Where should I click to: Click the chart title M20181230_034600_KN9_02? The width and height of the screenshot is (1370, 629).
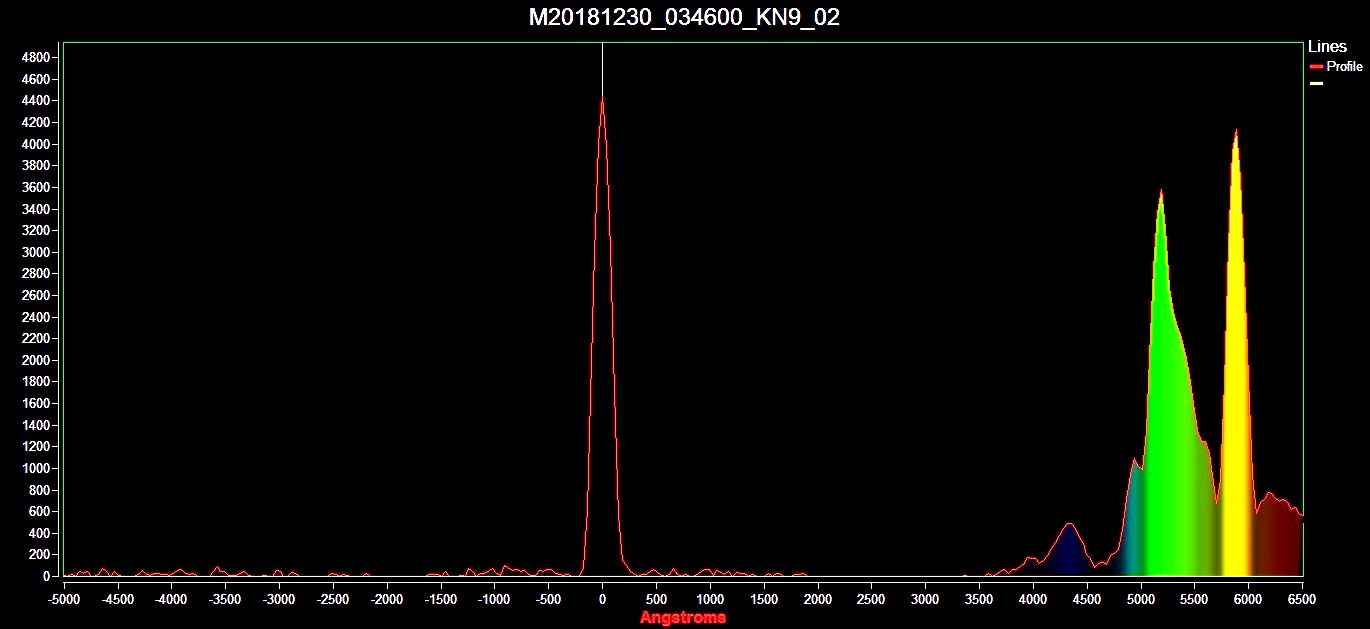pos(684,18)
